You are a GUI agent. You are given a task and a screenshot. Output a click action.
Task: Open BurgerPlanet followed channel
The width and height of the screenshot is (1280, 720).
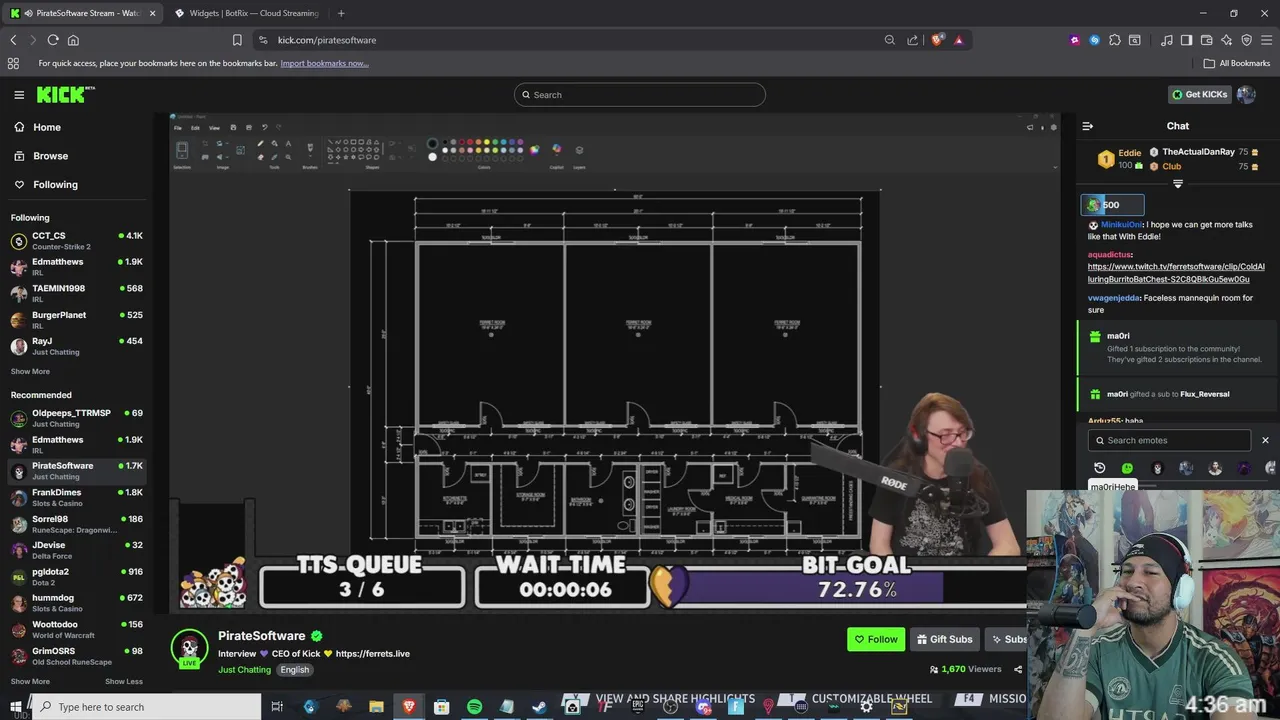[77, 320]
